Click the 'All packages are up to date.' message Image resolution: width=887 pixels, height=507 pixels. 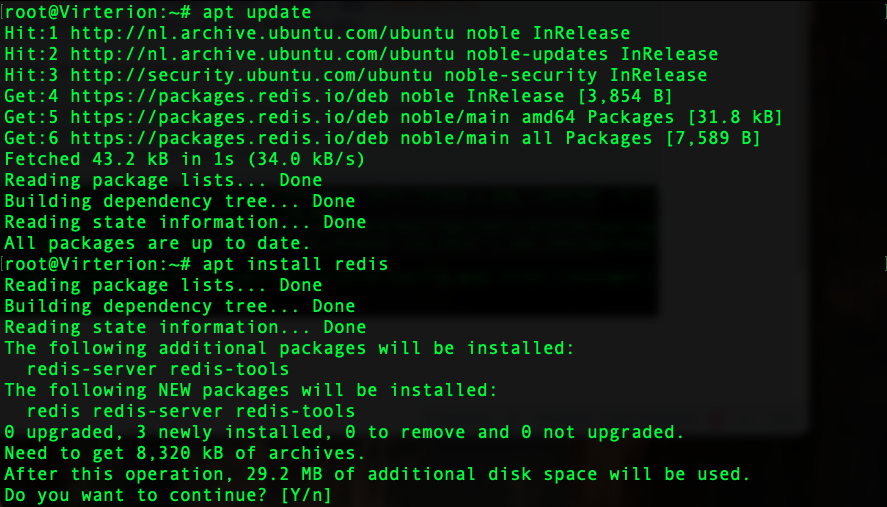pos(157,243)
